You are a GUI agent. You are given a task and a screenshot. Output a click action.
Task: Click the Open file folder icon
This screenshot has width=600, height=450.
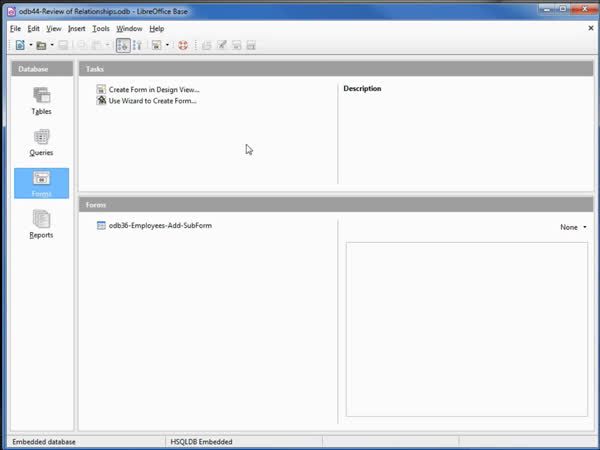click(41, 46)
